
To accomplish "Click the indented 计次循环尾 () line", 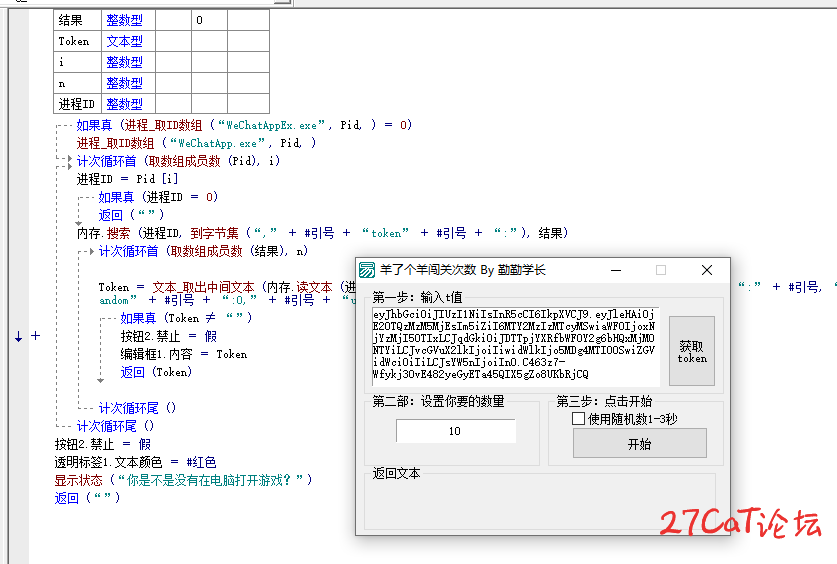I will (137, 408).
